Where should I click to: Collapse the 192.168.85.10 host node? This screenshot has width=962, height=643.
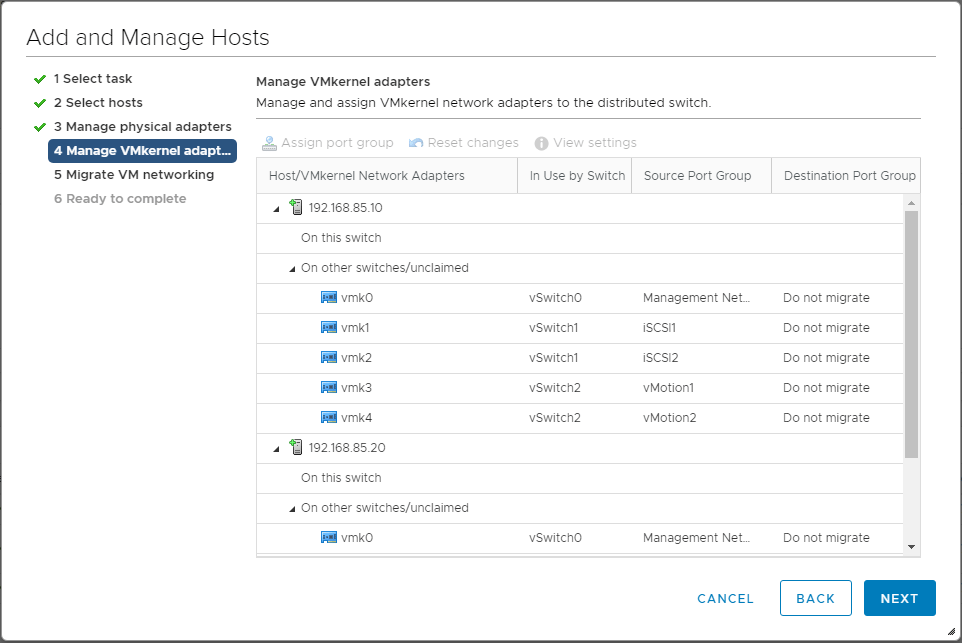pyautogui.click(x=276, y=208)
